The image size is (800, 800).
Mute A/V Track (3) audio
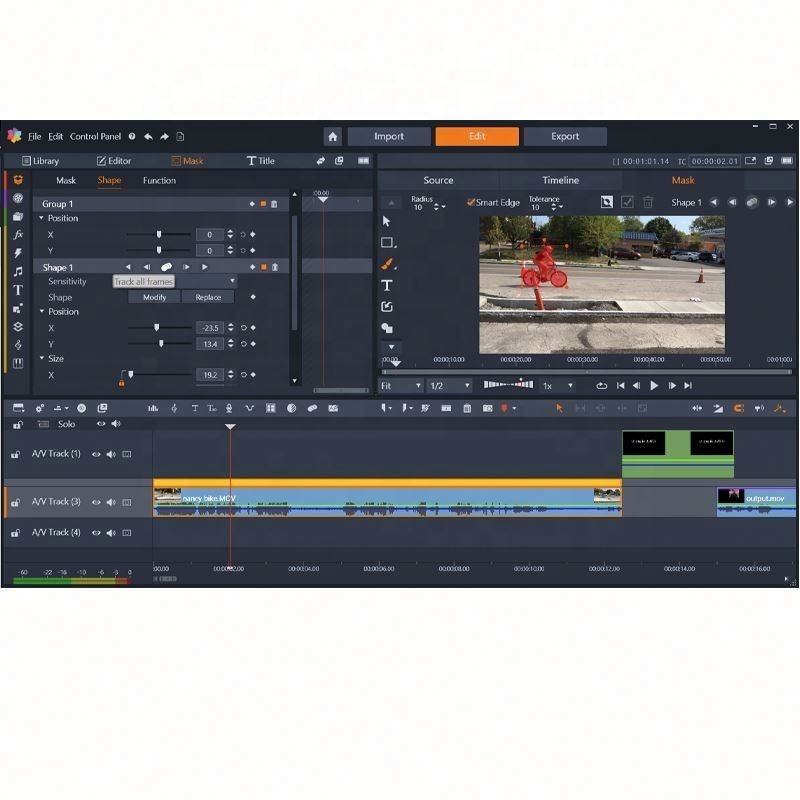tap(111, 502)
